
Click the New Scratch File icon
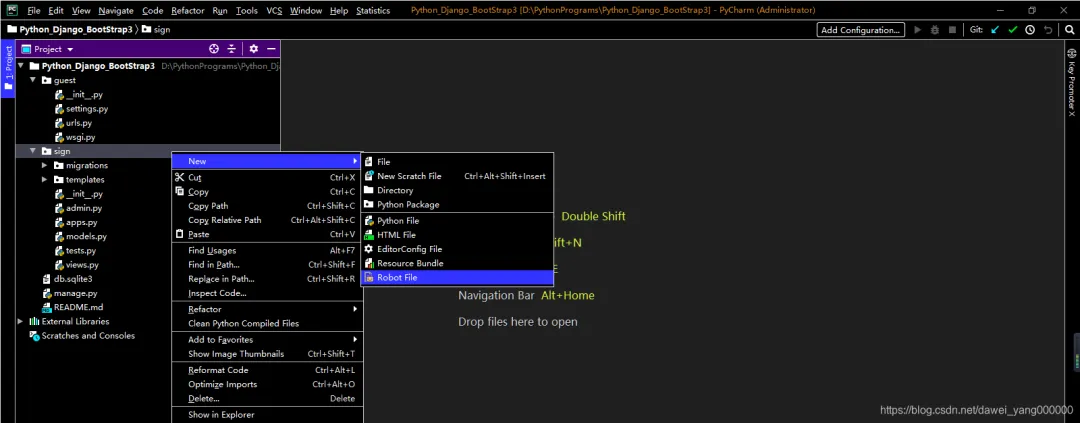click(369, 176)
